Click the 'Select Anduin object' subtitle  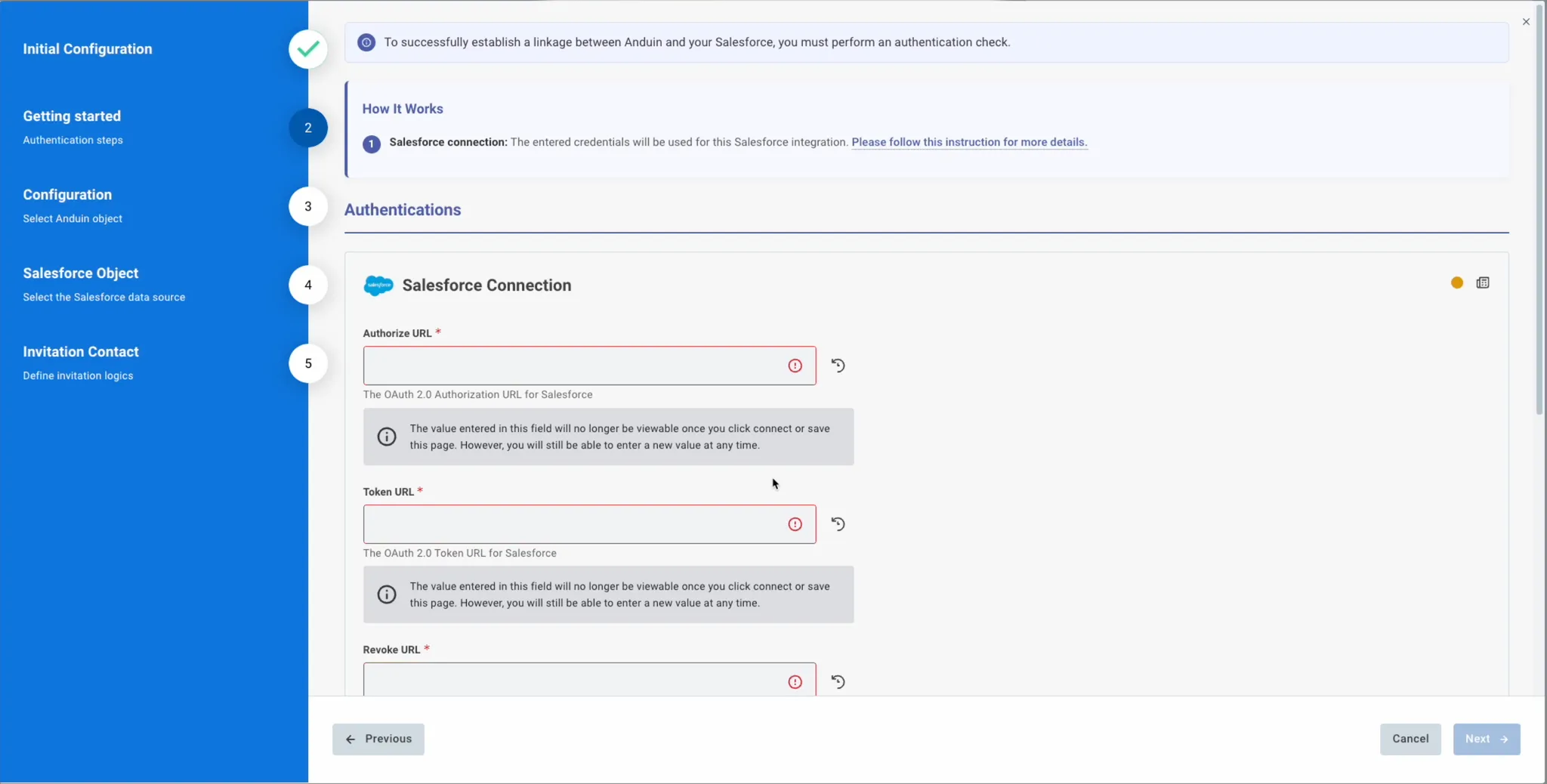tap(73, 219)
